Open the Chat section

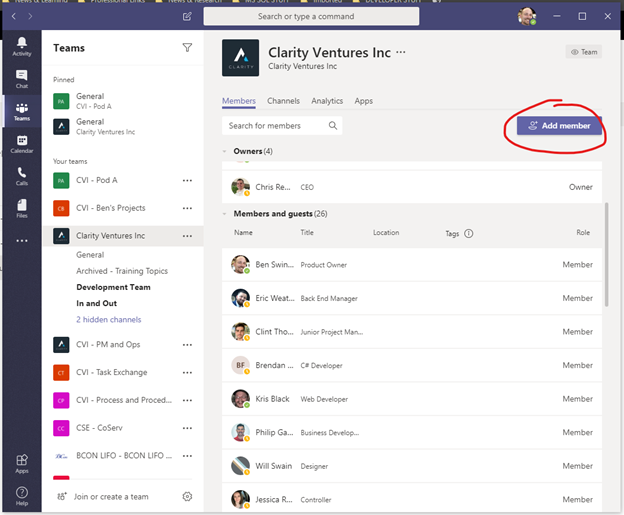pos(21,79)
